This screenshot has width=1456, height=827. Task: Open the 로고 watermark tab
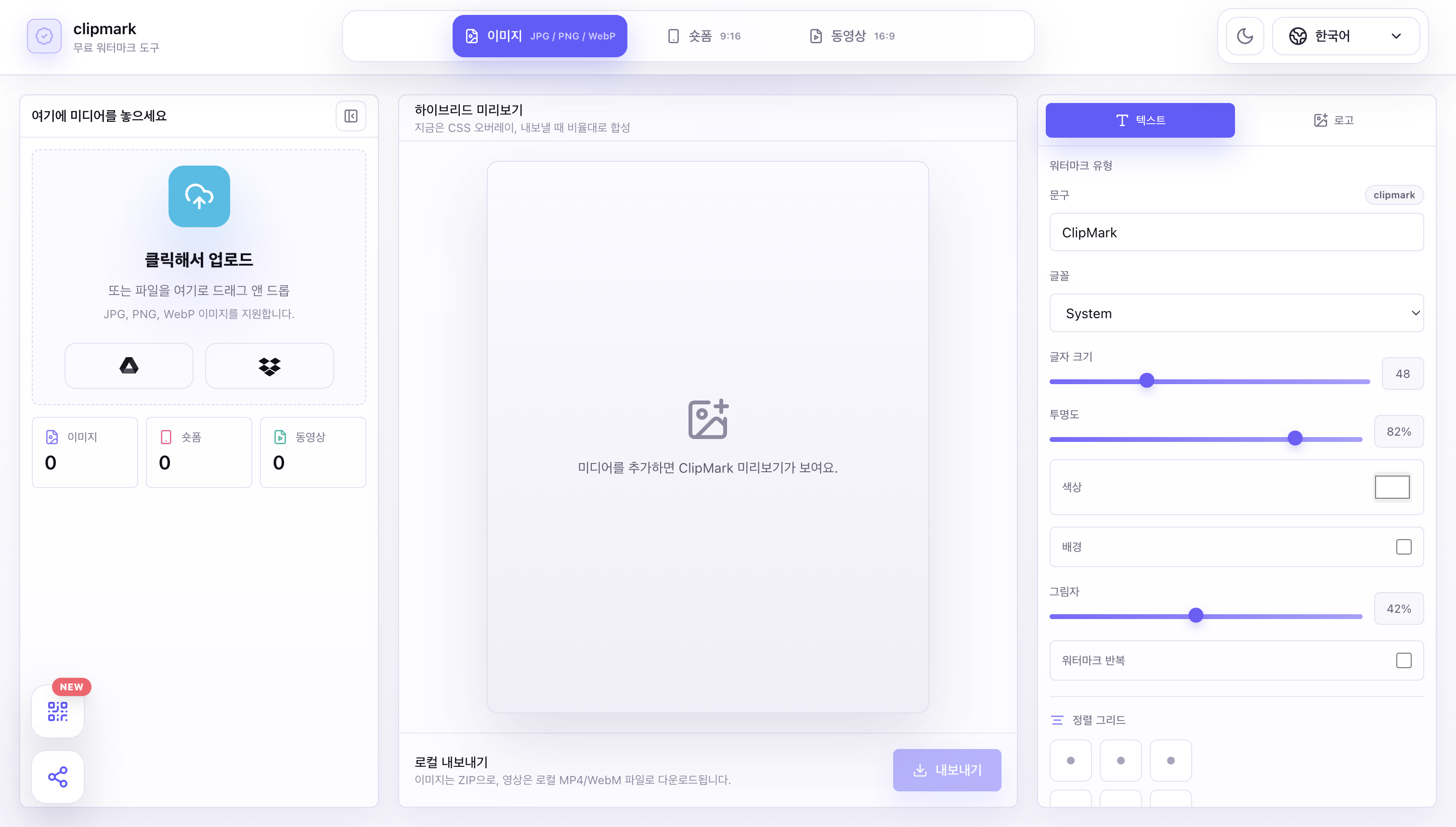[1334, 120]
